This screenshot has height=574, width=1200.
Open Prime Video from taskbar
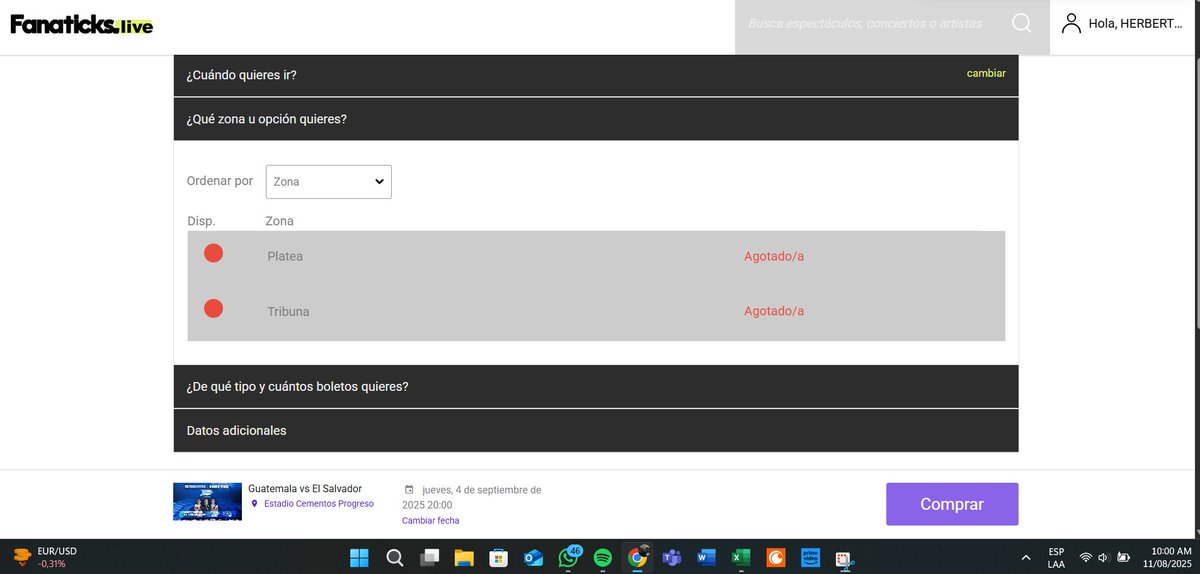[810, 557]
